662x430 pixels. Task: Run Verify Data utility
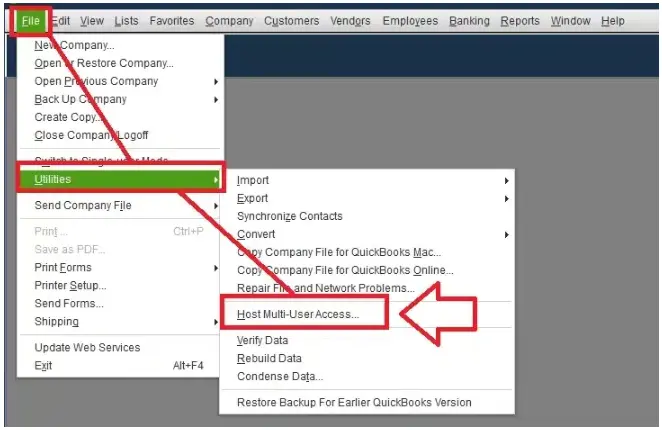click(366, 340)
